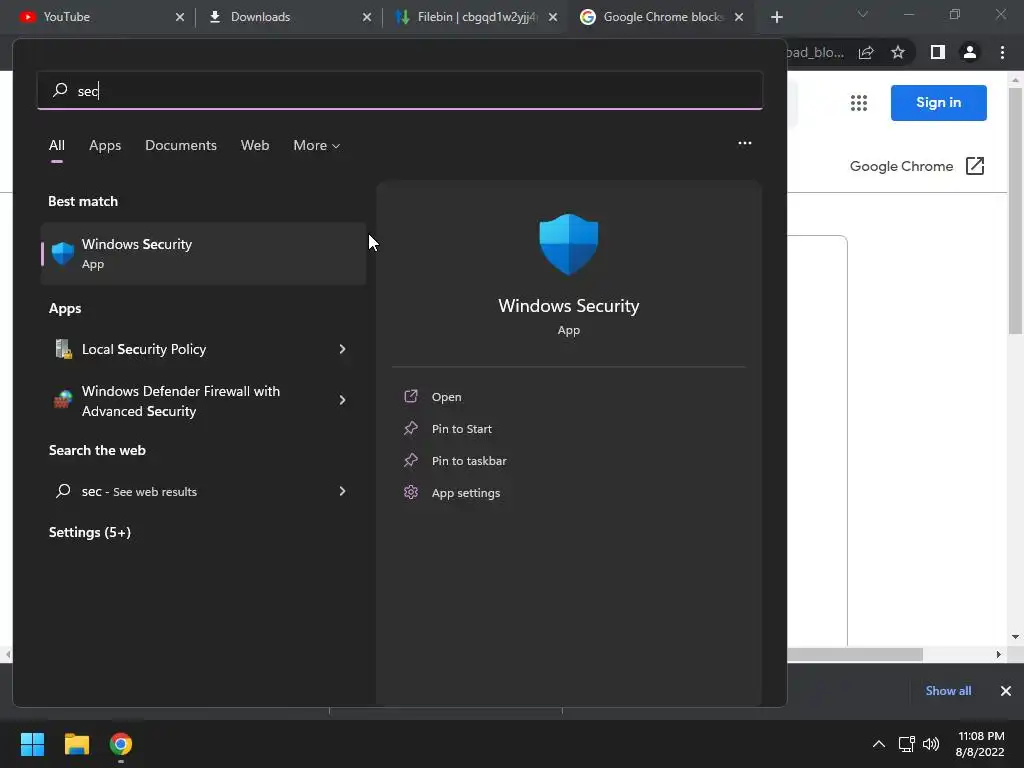The image size is (1024, 768).
Task: Click the horizontal scrollbar right arrow
Action: [999, 654]
